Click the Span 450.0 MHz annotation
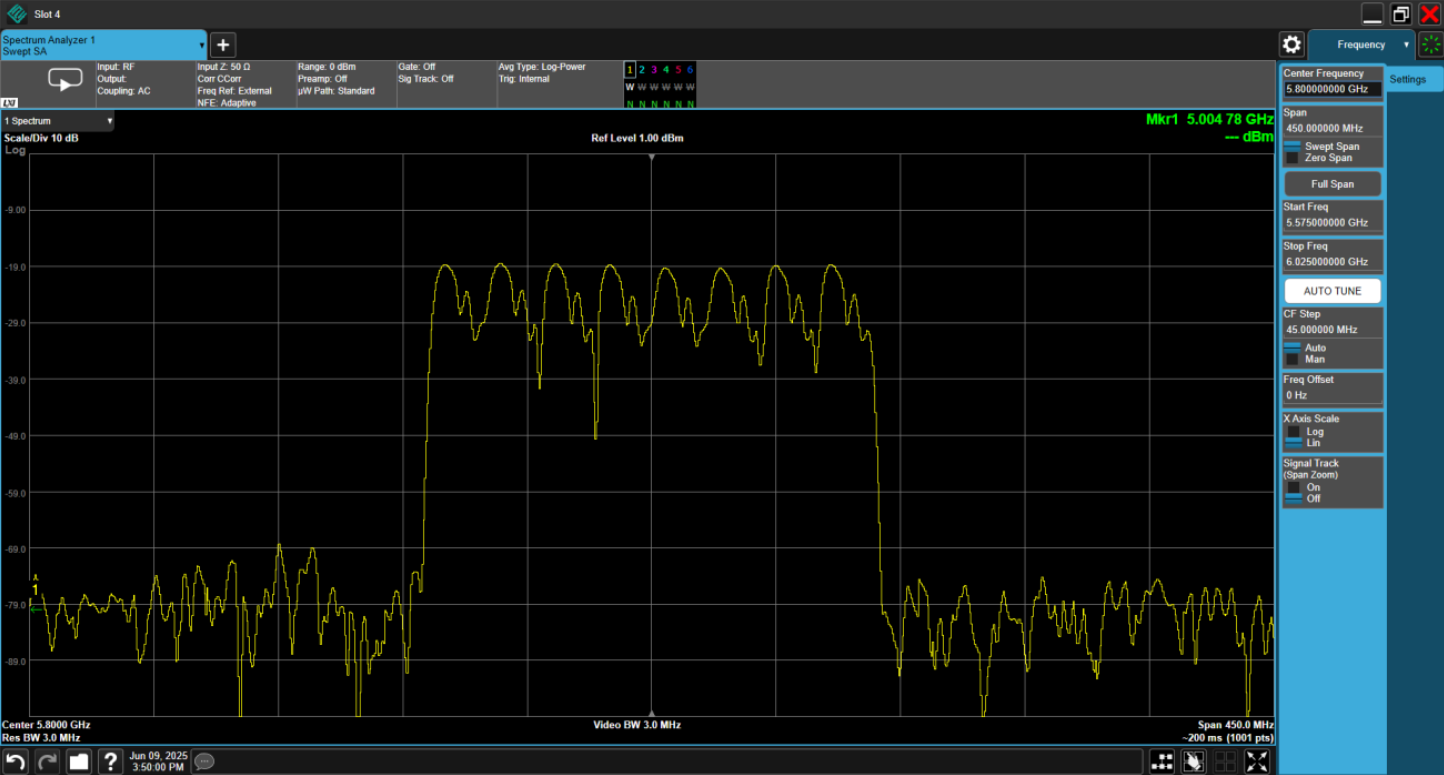 pos(1235,725)
